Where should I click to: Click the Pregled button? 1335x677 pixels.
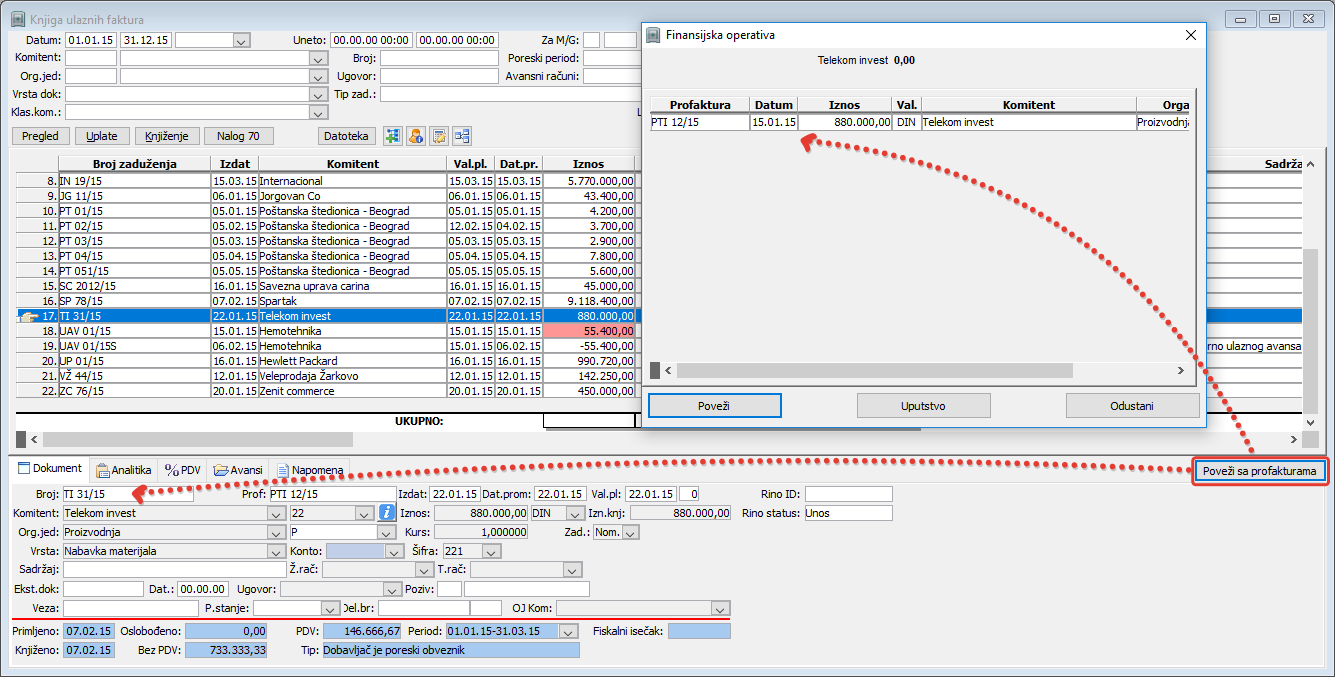(40, 136)
